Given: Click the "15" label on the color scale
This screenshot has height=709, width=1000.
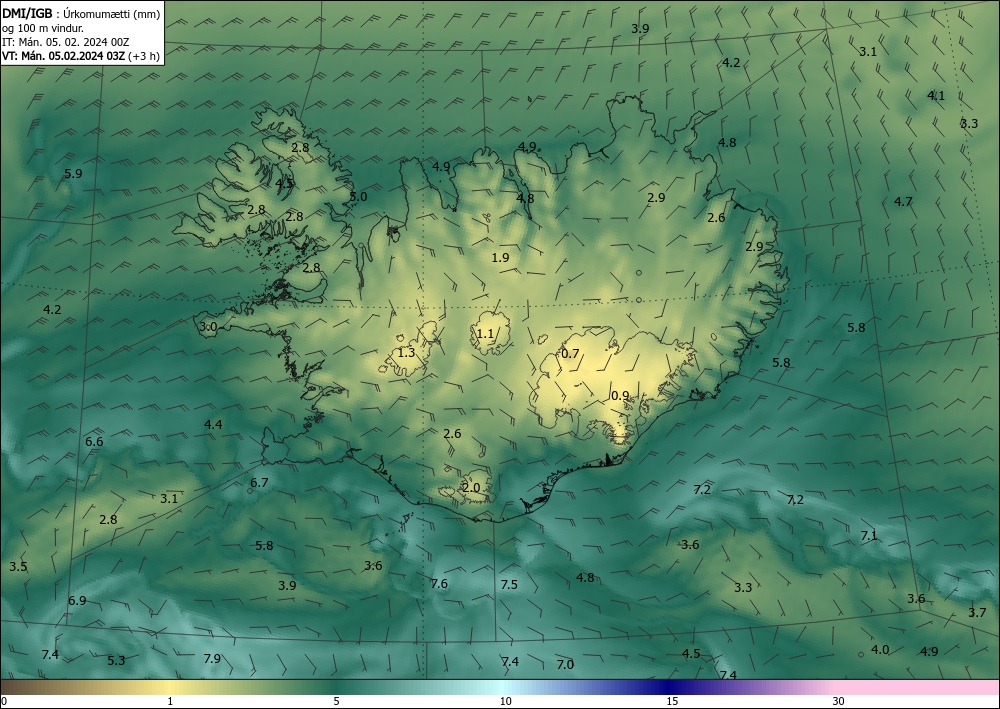Looking at the screenshot, I should 672,701.
